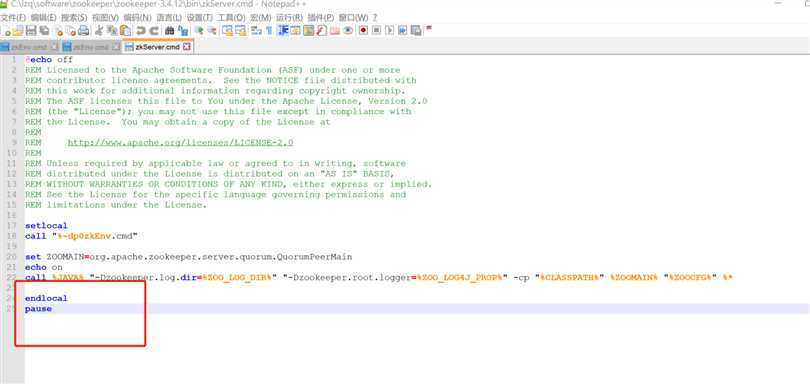
Task: Open the 插件(P) menu
Action: [321, 17]
